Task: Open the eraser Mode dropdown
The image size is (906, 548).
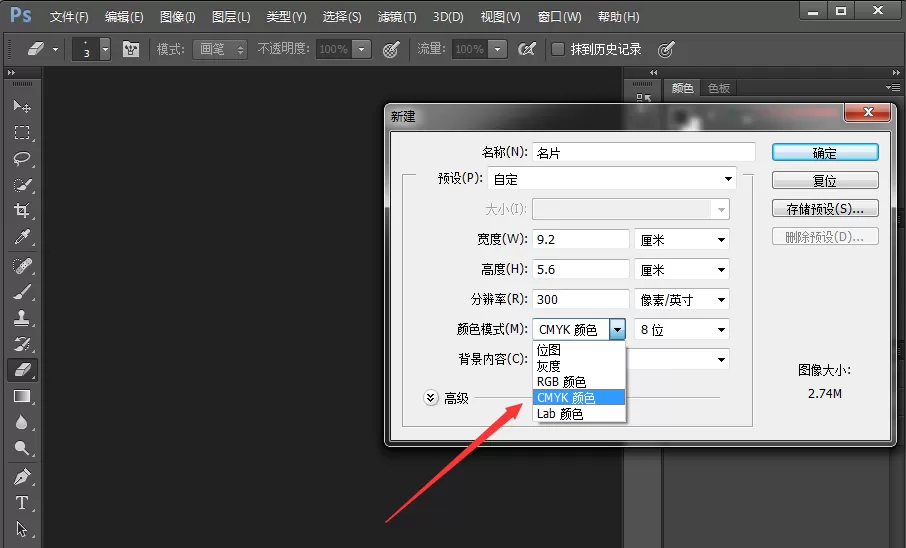Action: click(220, 49)
